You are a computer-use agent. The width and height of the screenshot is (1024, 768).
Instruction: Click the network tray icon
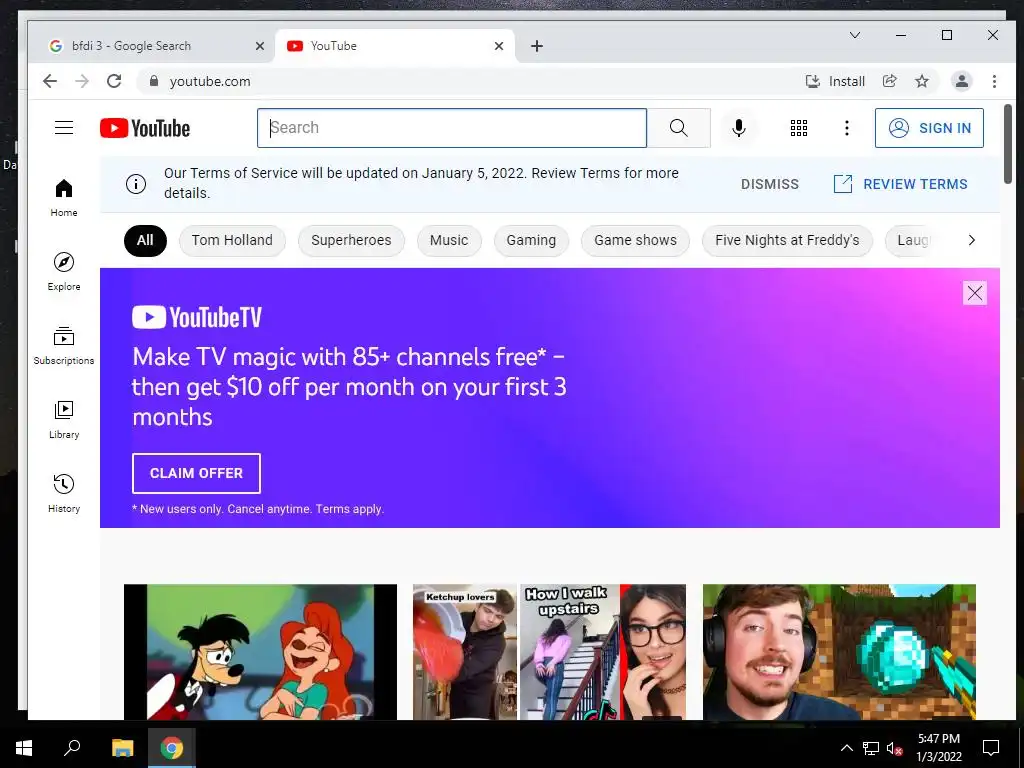coord(871,748)
